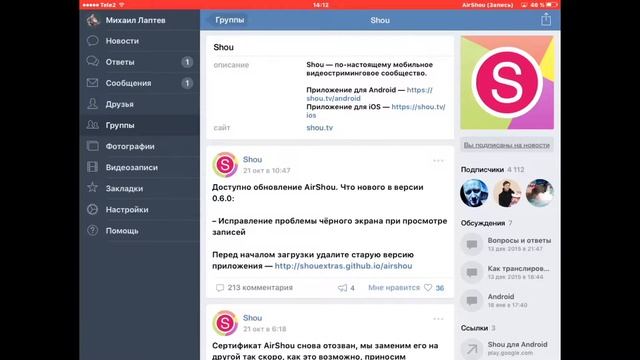Viewport: 640px width, 360px height.
Task: Open Помощь in the sidebar
Action: click(x=140, y=231)
